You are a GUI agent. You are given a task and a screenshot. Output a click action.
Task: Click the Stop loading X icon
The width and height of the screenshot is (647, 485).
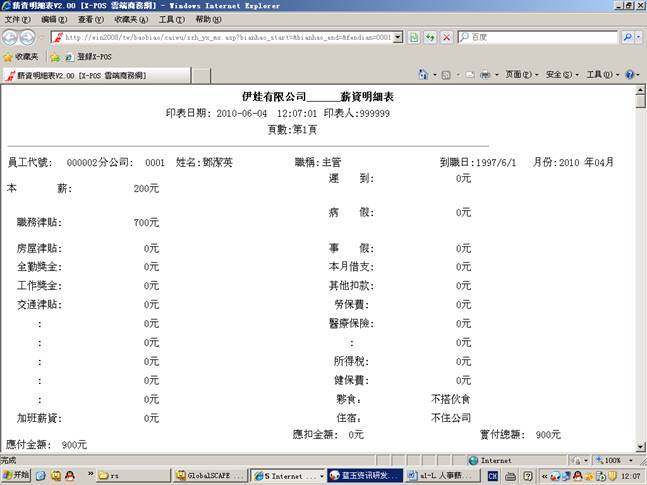click(x=446, y=37)
